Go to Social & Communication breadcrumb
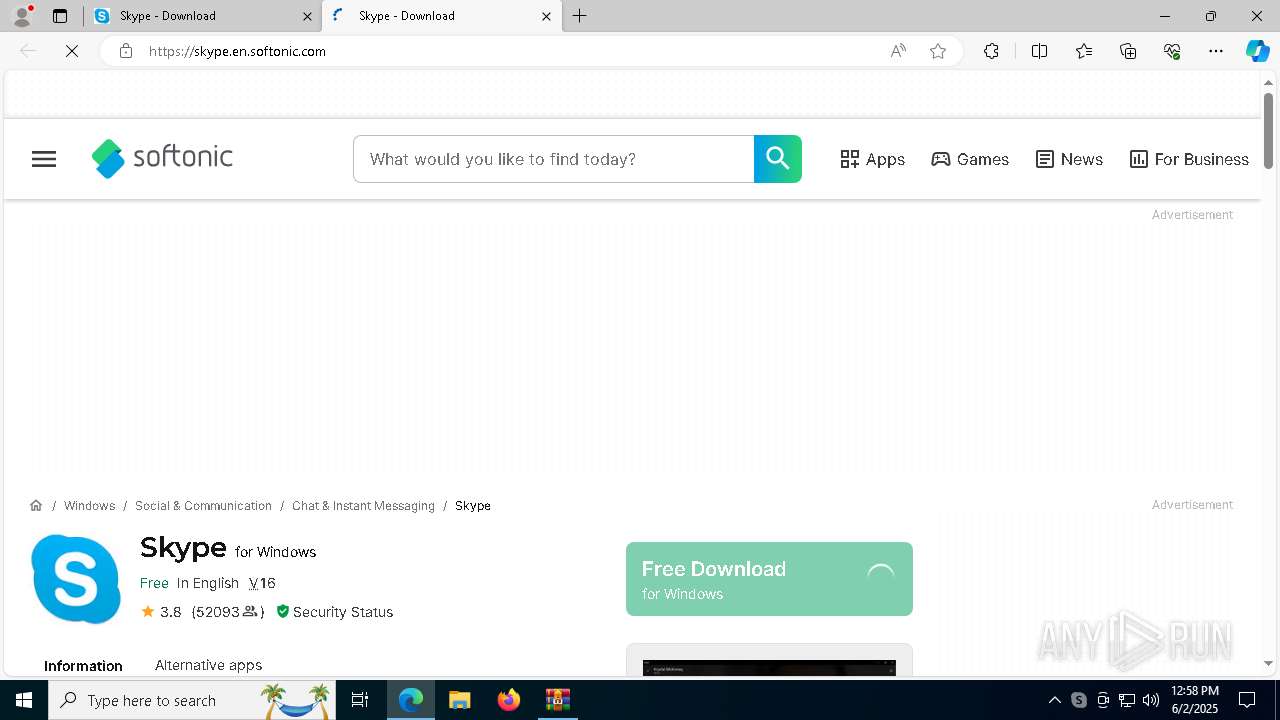The width and height of the screenshot is (1280, 720). pyautogui.click(x=203, y=506)
